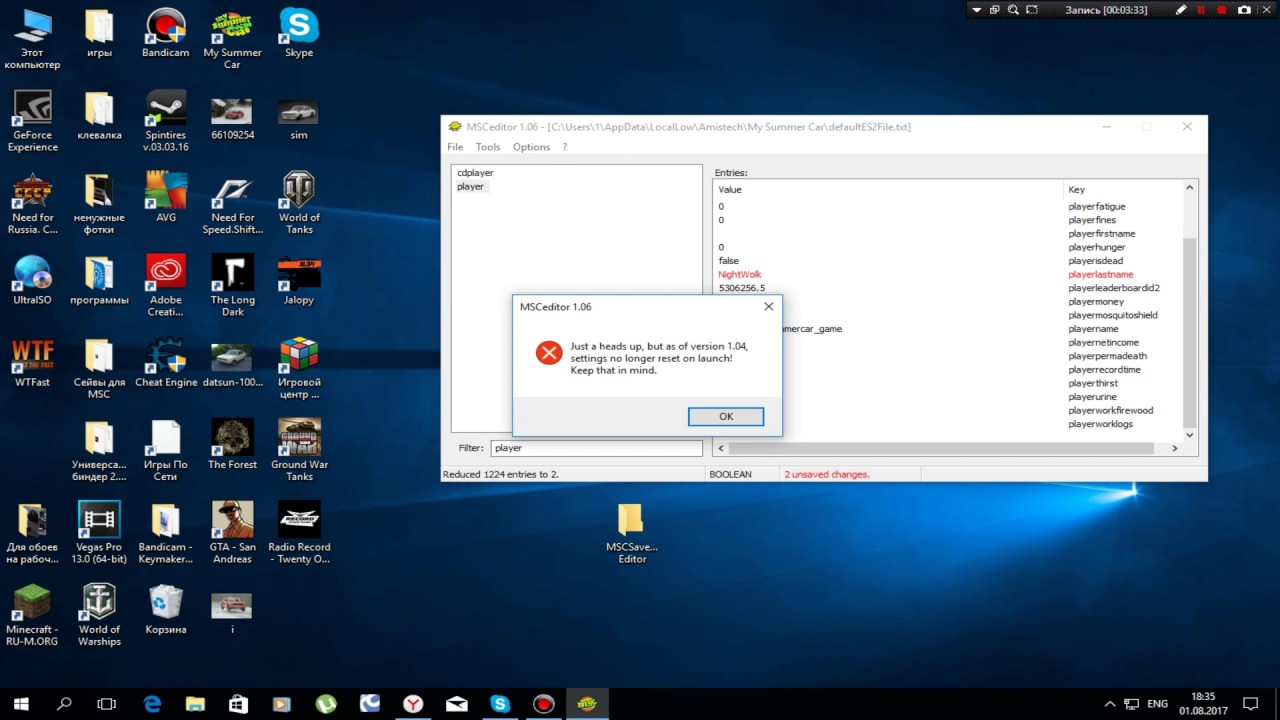The height and width of the screenshot is (720, 1280).
Task: Click the recorder magnifier icon
Action: pos(1013,10)
